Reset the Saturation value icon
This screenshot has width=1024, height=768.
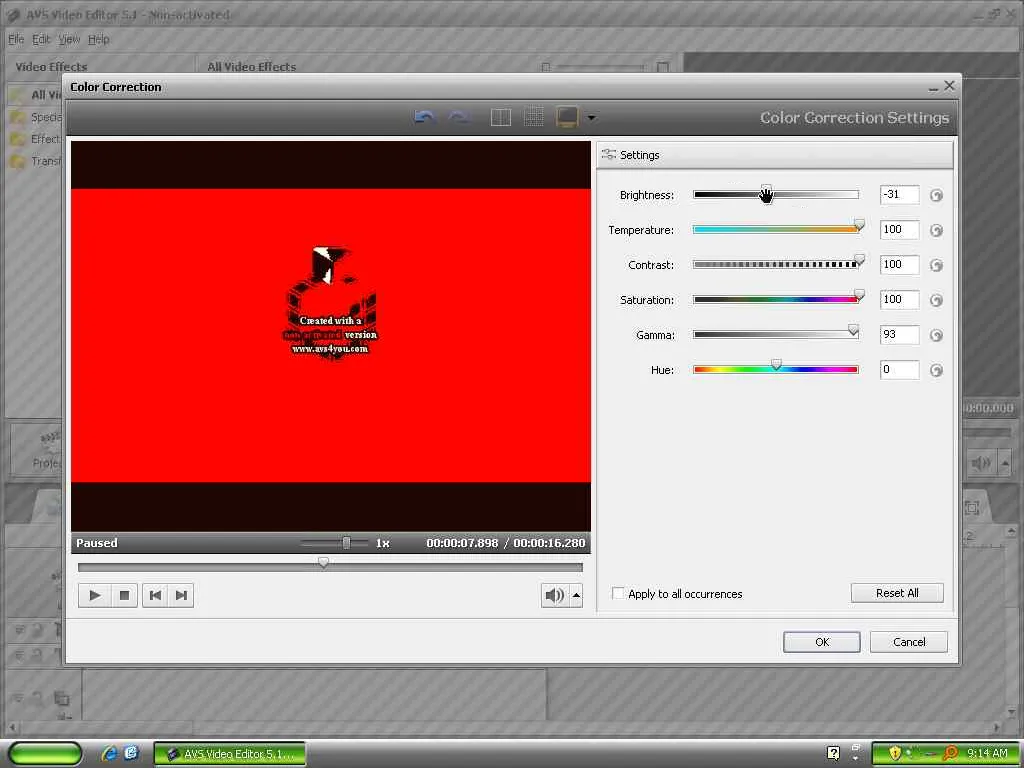click(x=936, y=300)
